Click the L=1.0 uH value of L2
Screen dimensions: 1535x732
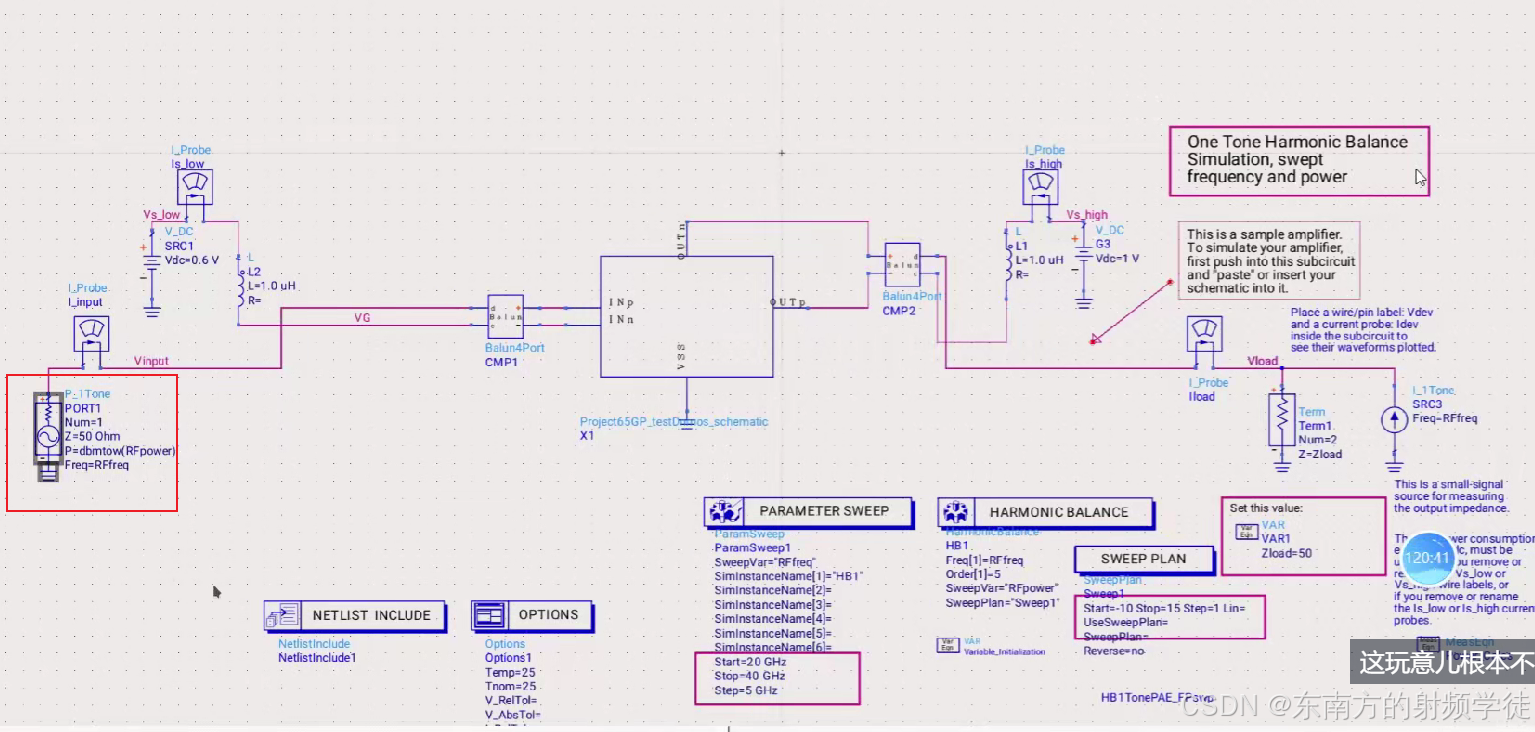coord(272,285)
